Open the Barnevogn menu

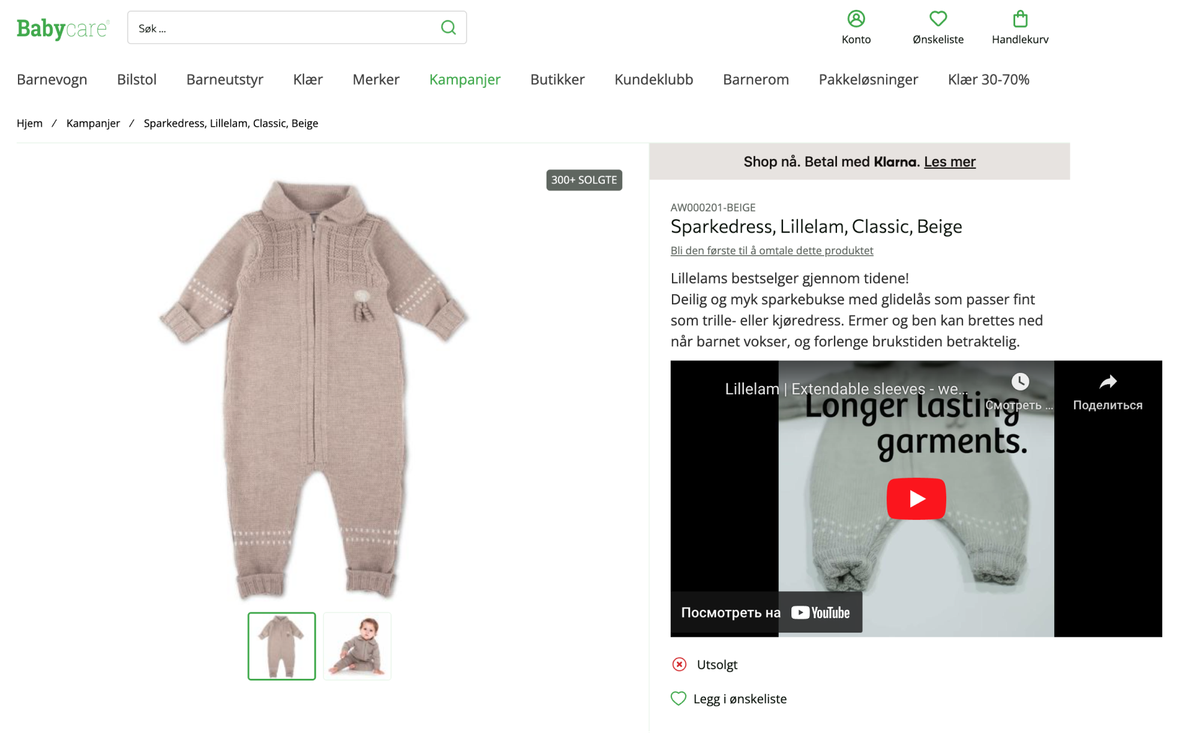52,79
